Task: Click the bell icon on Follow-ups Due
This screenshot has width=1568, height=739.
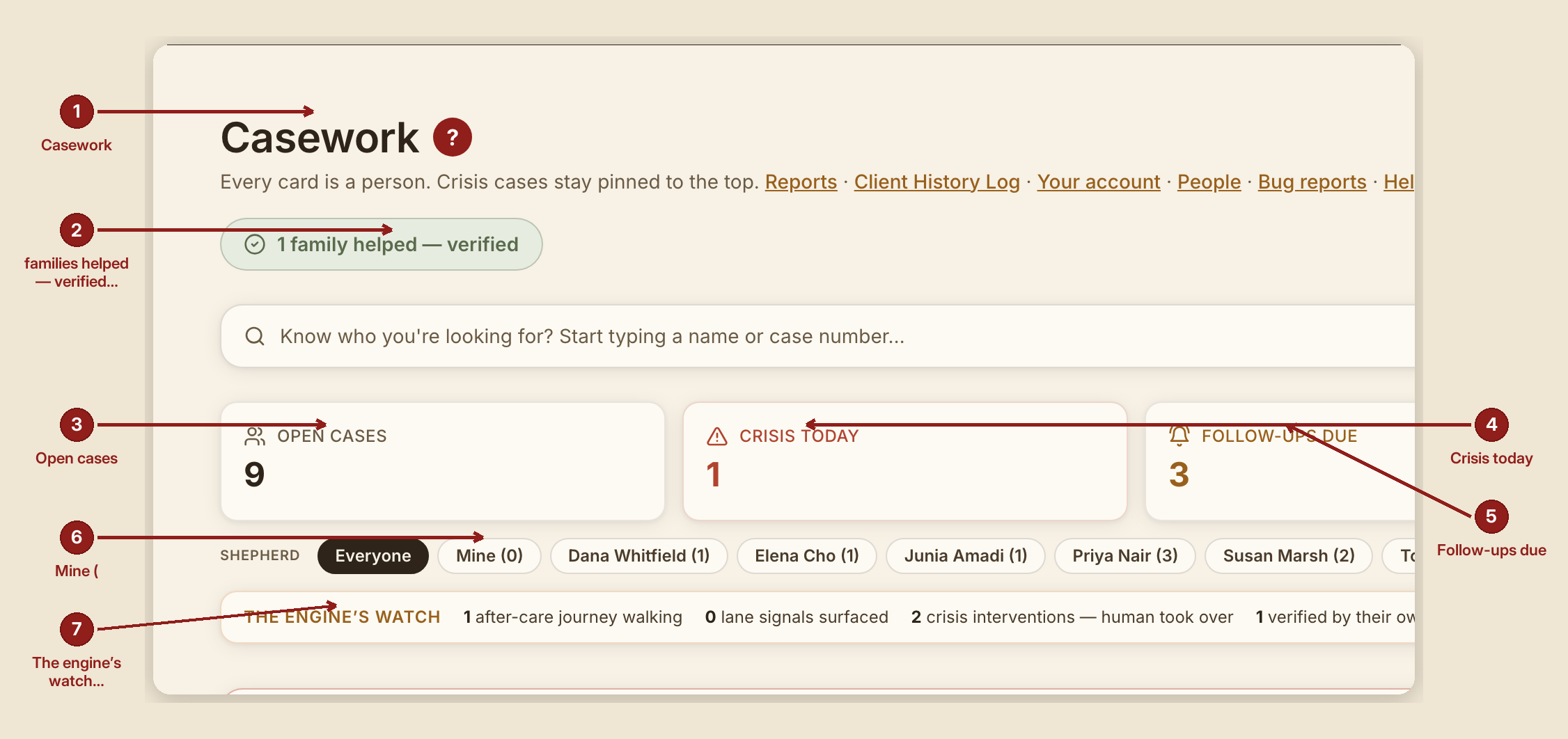Action: (x=1179, y=436)
